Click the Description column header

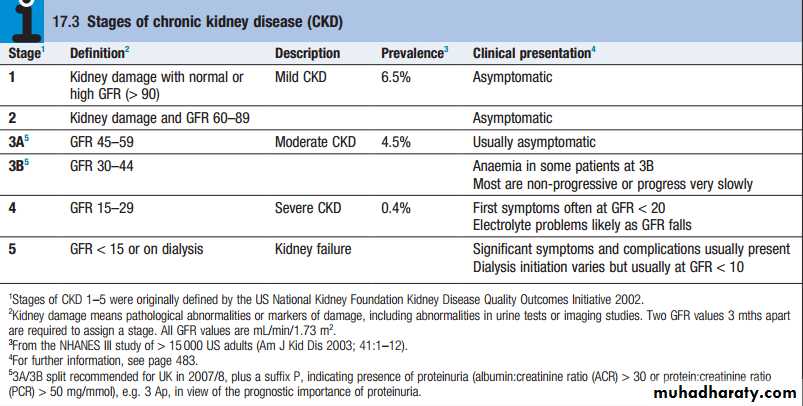click(307, 53)
